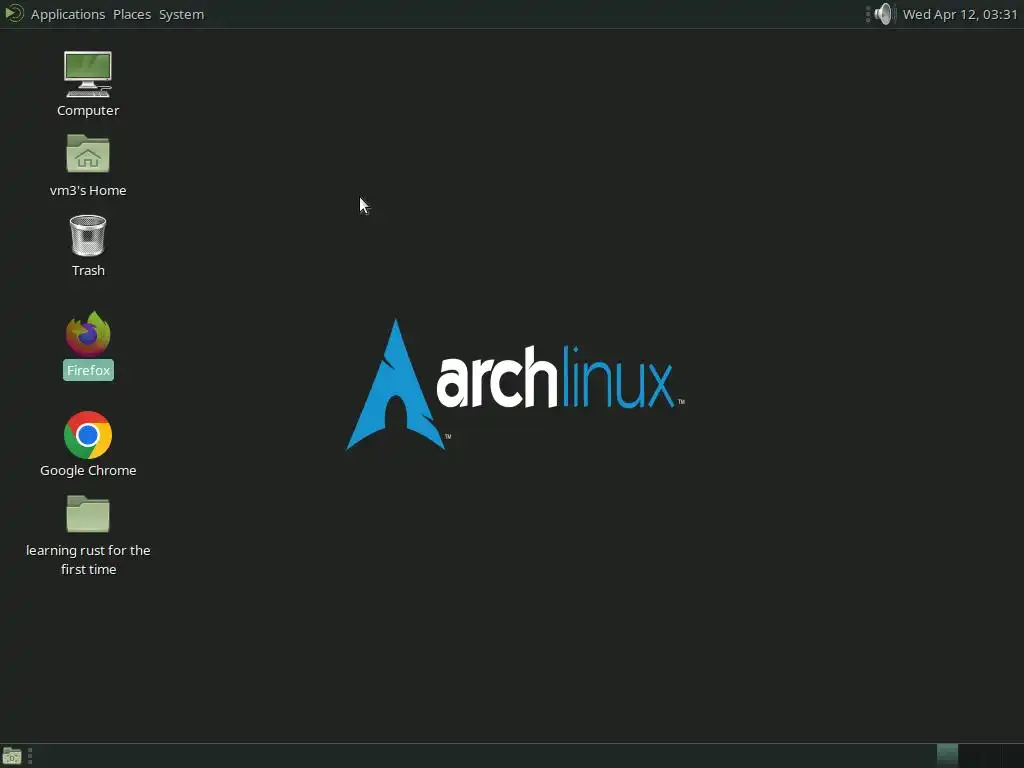Screen dimensions: 1024x768
Task: Open the Places menu
Action: (x=132, y=14)
